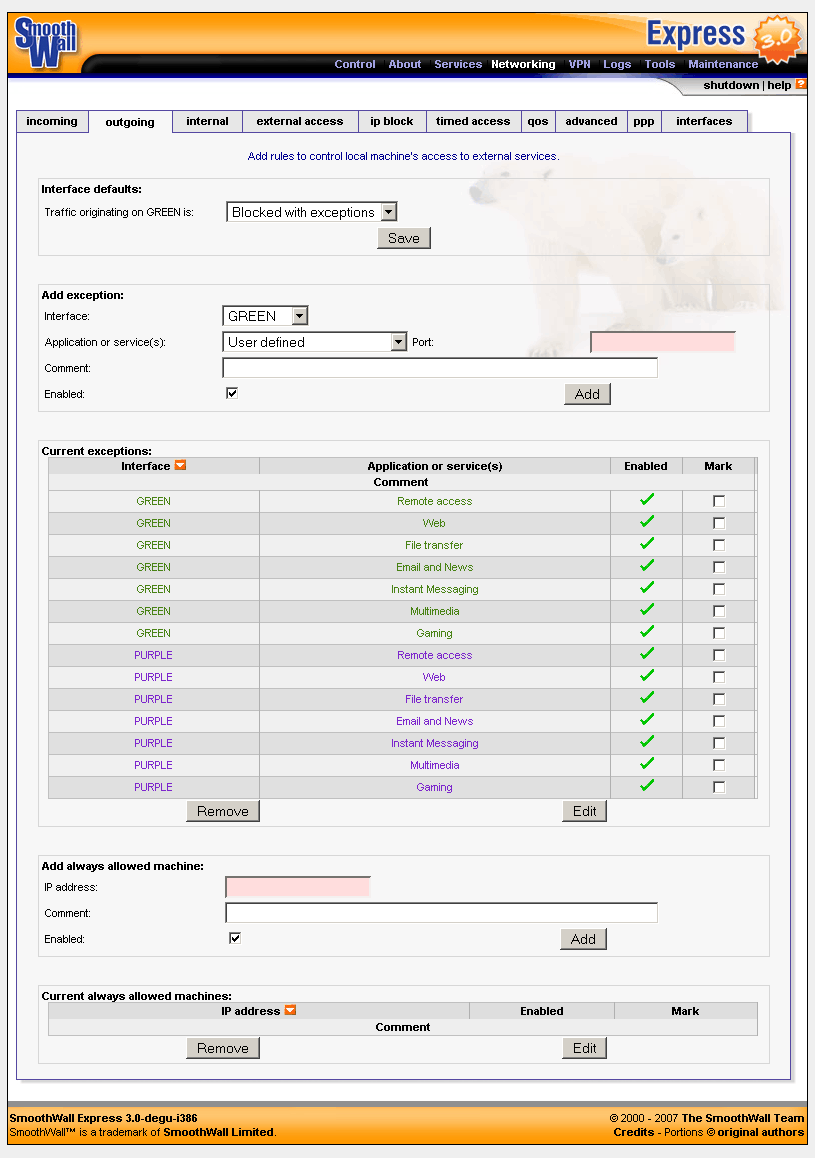Click enabled checkmark for PURPLE Gaming row
Image resolution: width=815 pixels, height=1158 pixels.
[647, 786]
